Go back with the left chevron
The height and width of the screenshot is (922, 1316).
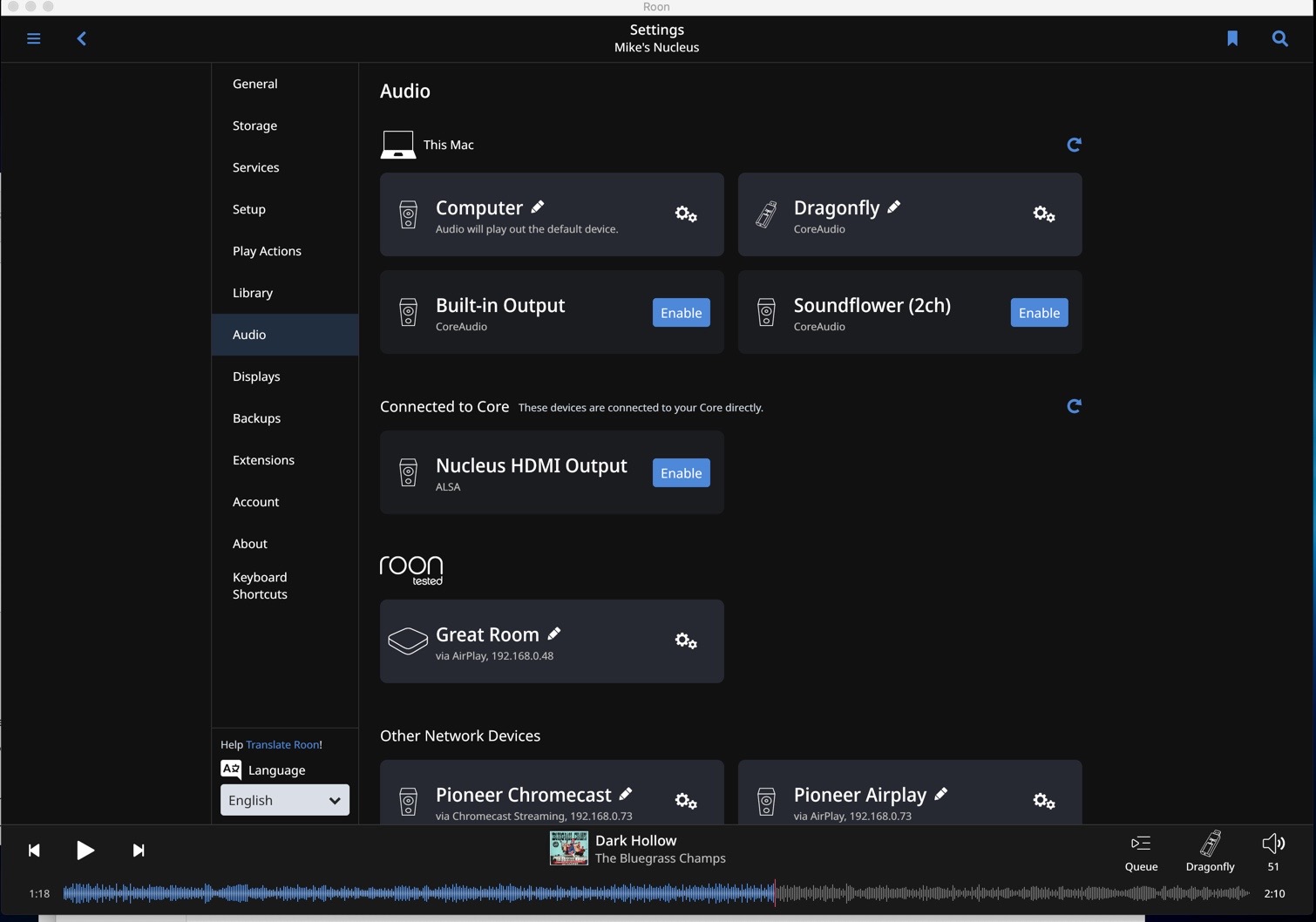(x=82, y=38)
